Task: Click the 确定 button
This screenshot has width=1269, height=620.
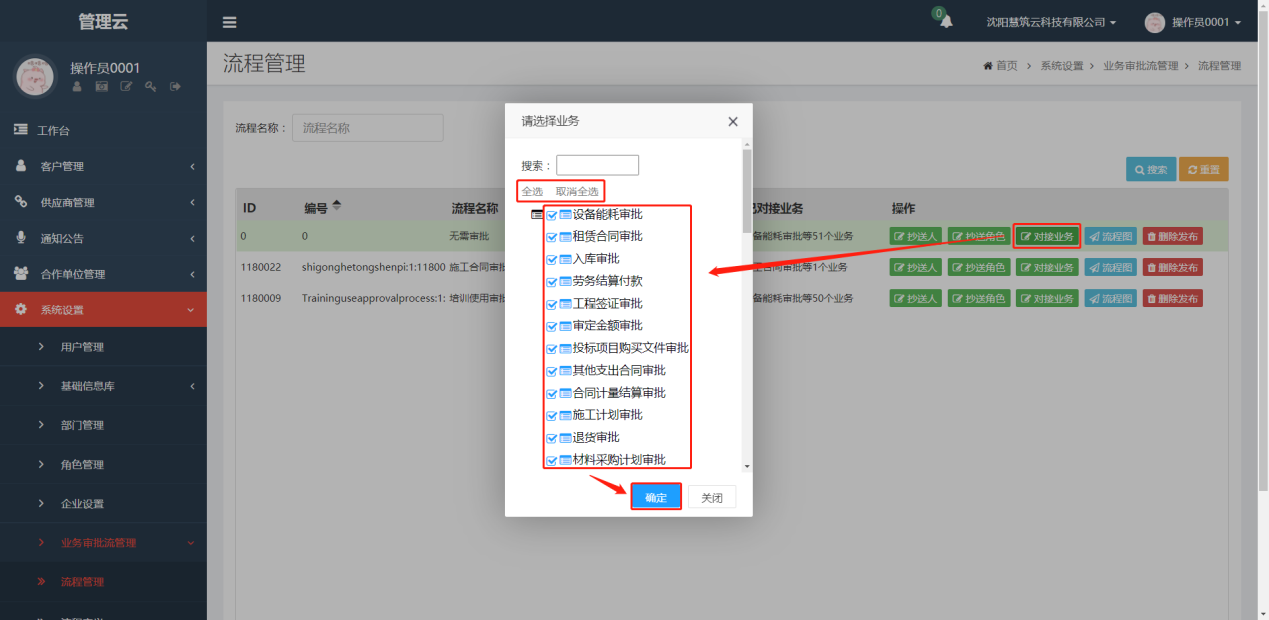Action: [656, 497]
